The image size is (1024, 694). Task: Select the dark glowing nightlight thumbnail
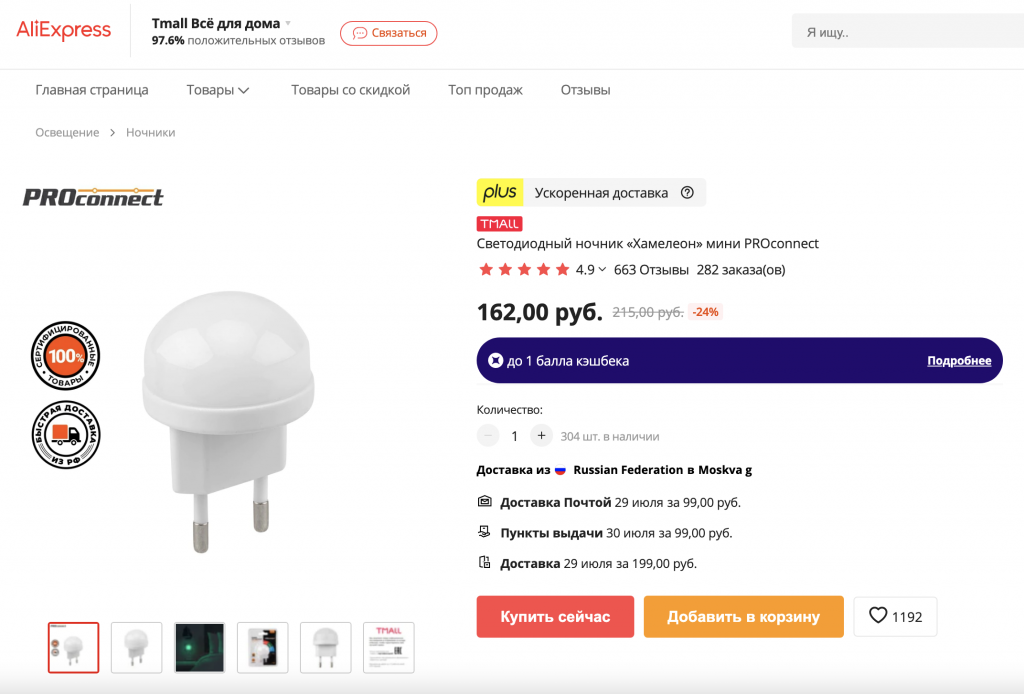click(x=200, y=647)
